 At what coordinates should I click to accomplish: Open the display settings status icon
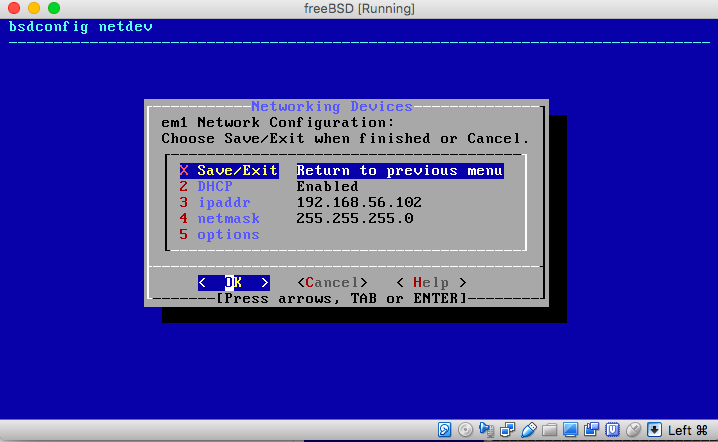pyautogui.click(x=571, y=430)
